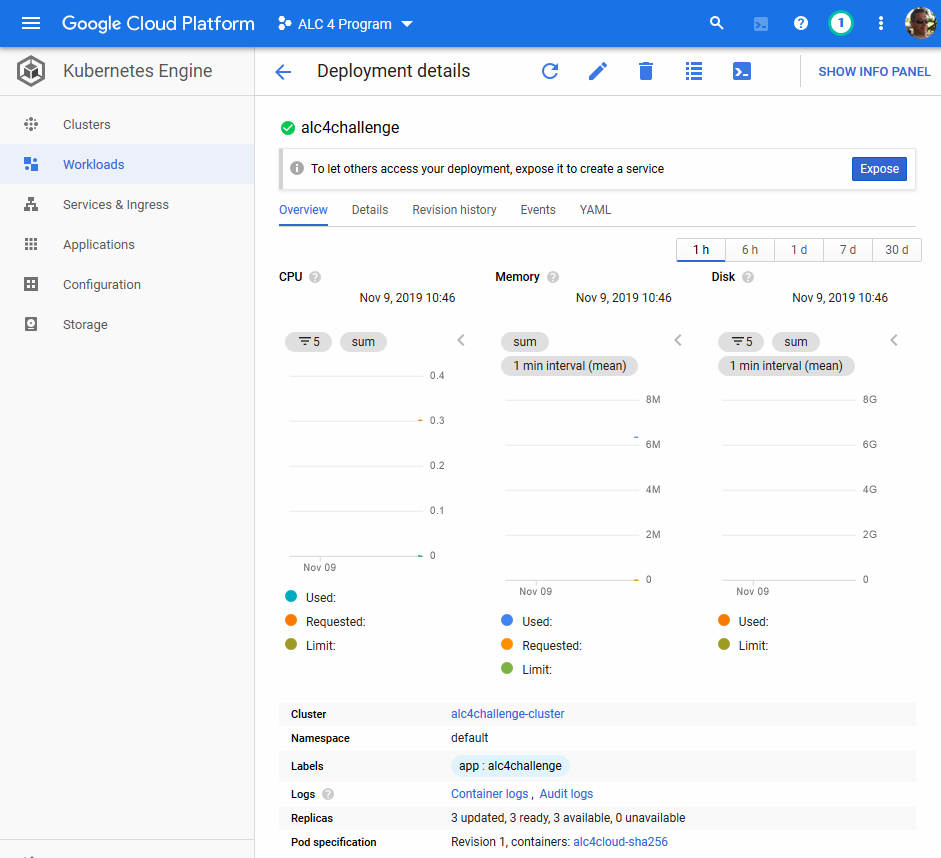941x858 pixels.
Task: Collapse the CPU chart legend chevron
Action: click(461, 340)
